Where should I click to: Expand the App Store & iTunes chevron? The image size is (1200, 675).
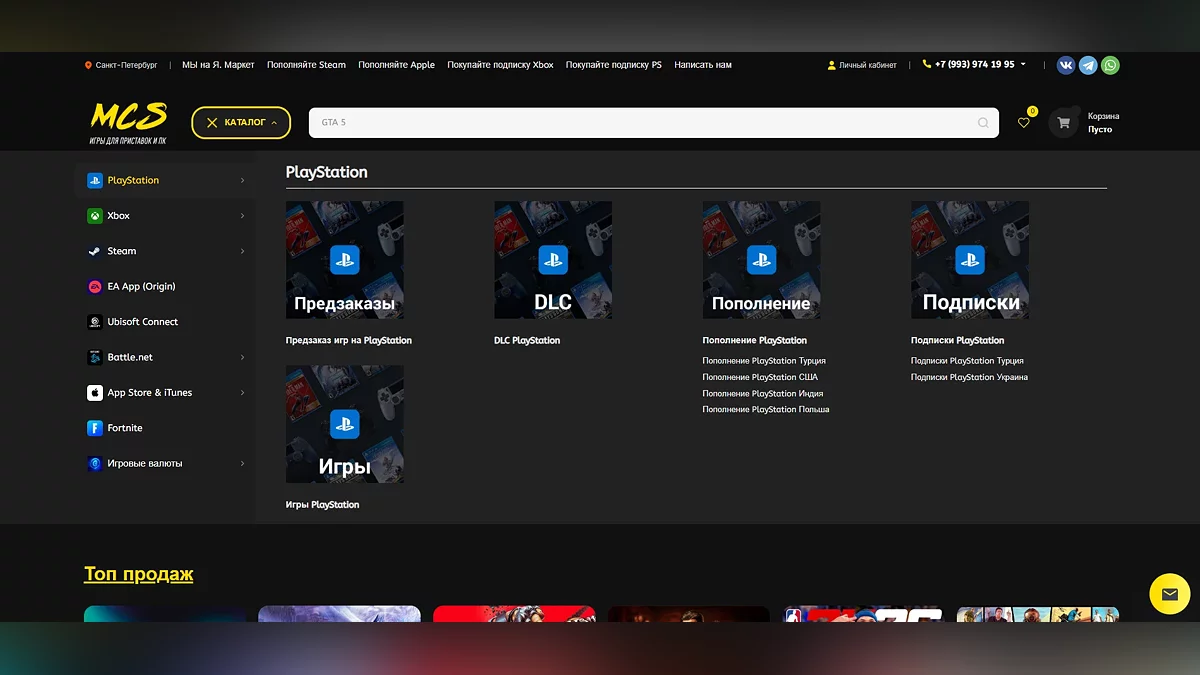(243, 393)
